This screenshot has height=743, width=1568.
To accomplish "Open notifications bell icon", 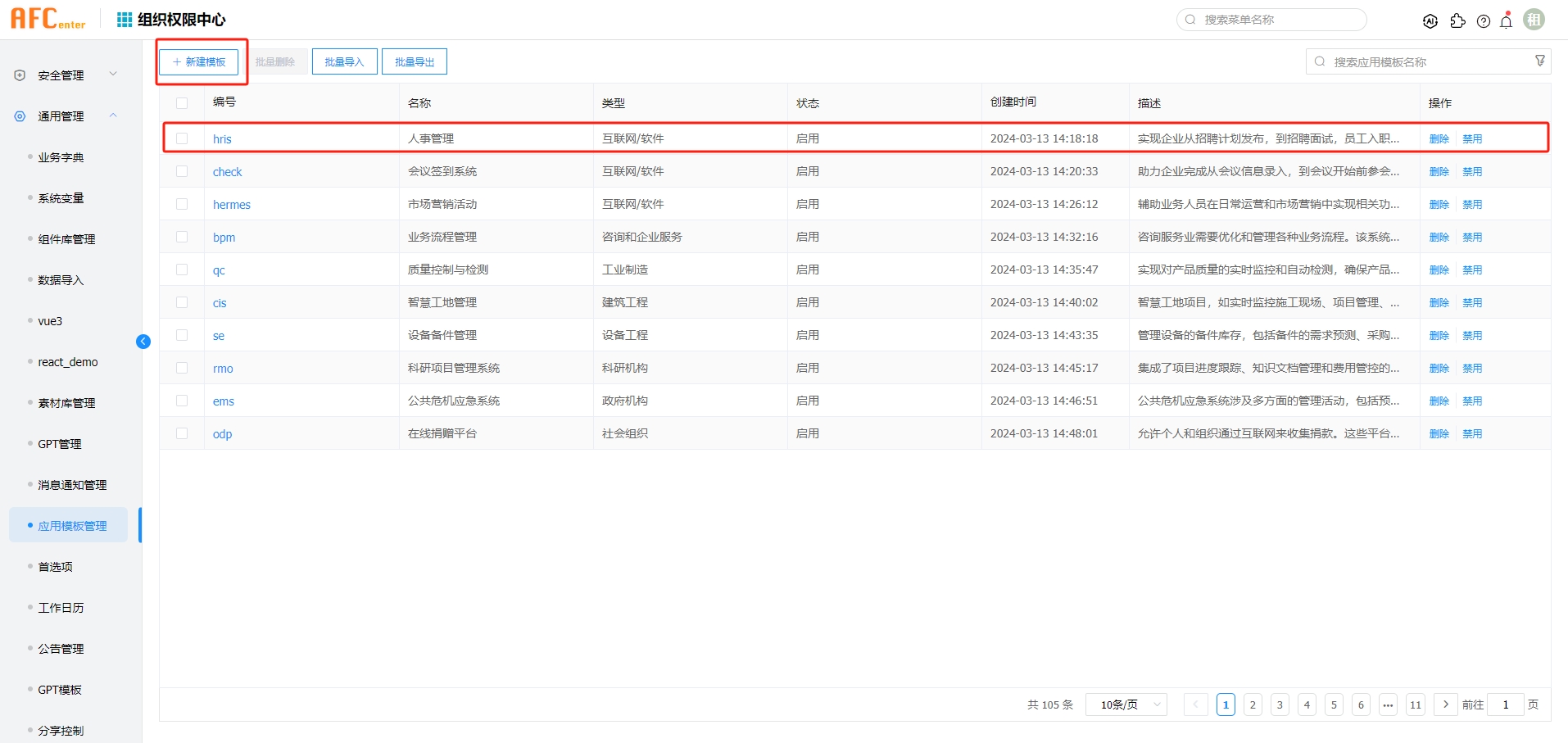I will pos(1507,21).
